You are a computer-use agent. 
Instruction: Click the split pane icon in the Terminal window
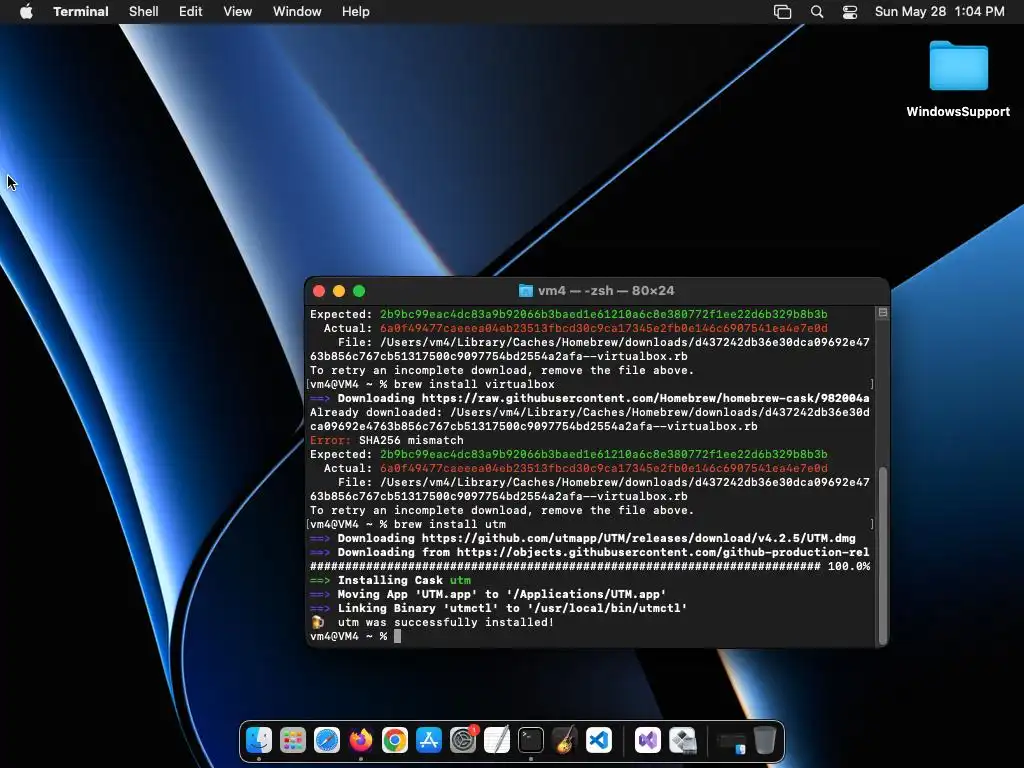882,313
